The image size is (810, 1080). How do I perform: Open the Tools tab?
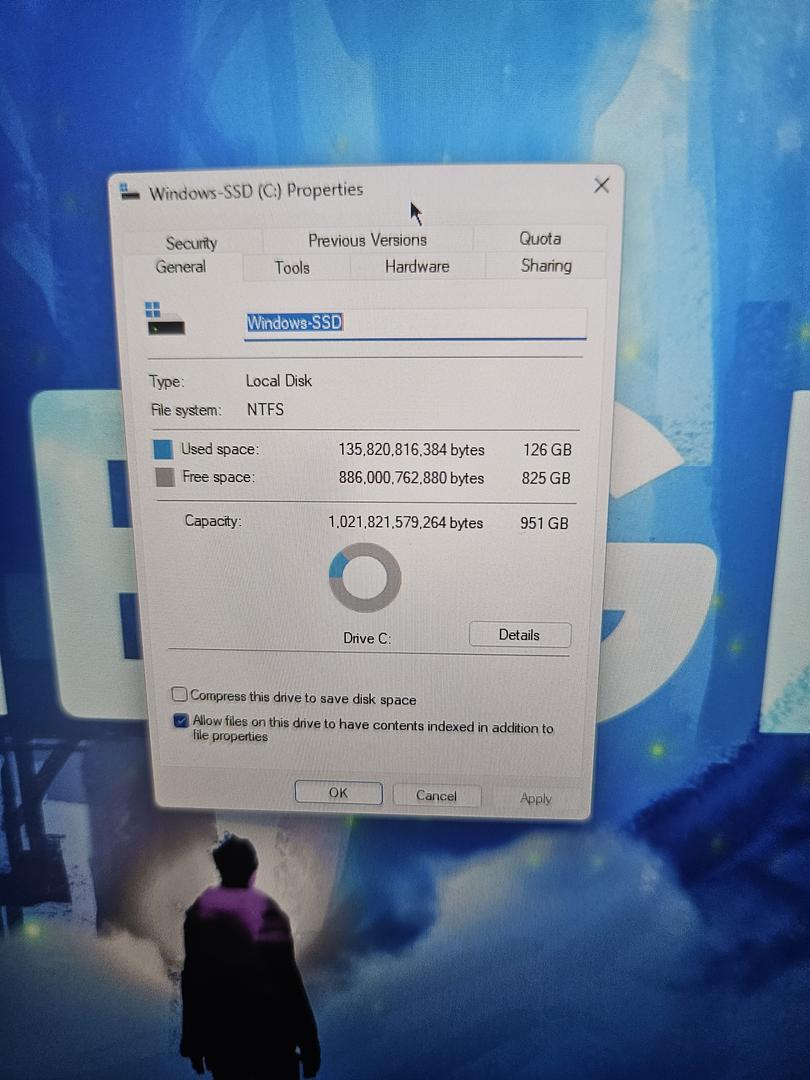click(x=292, y=267)
